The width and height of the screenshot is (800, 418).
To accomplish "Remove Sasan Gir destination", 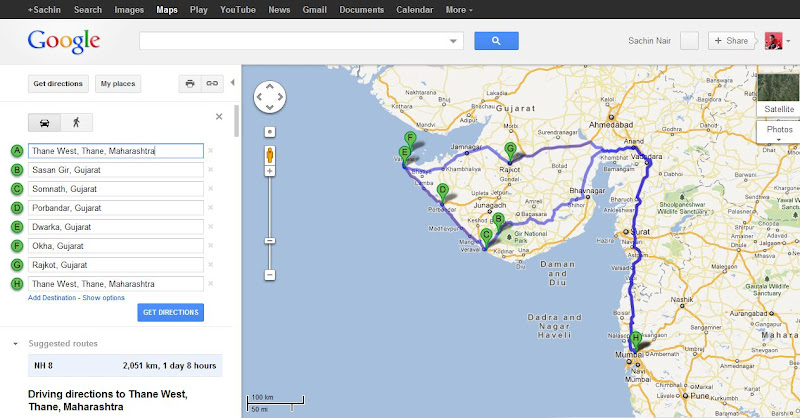I will point(210,169).
